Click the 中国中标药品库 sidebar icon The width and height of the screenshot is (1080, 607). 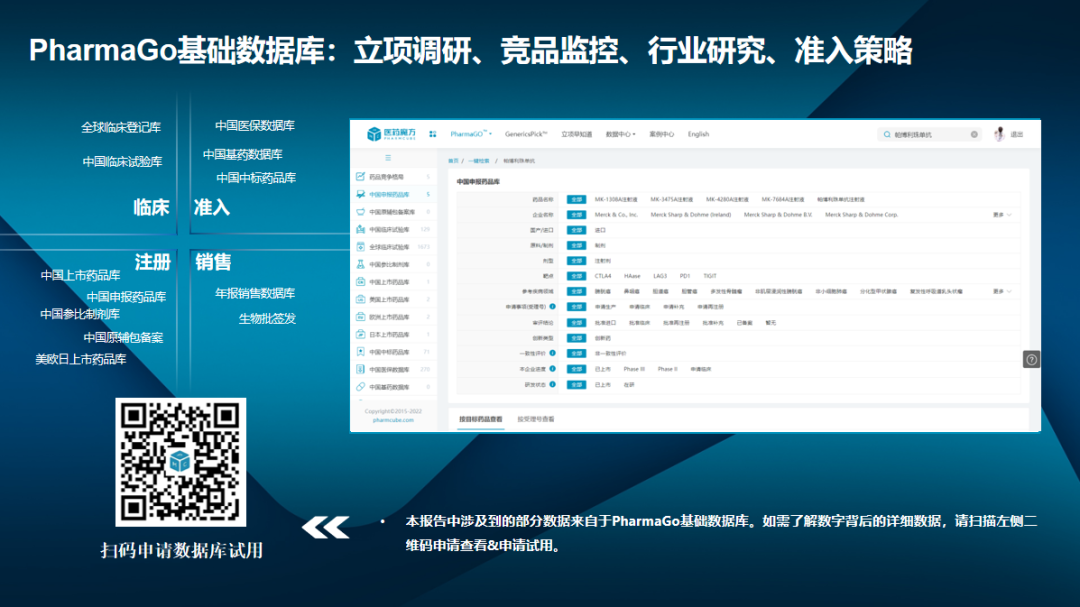point(360,351)
